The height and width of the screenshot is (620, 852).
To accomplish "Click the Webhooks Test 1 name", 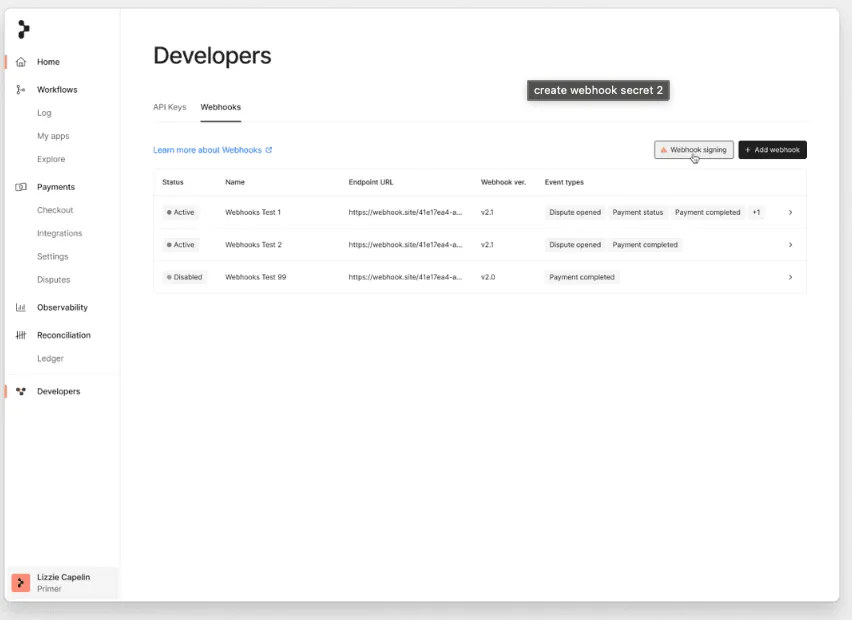I will pyautogui.click(x=253, y=212).
